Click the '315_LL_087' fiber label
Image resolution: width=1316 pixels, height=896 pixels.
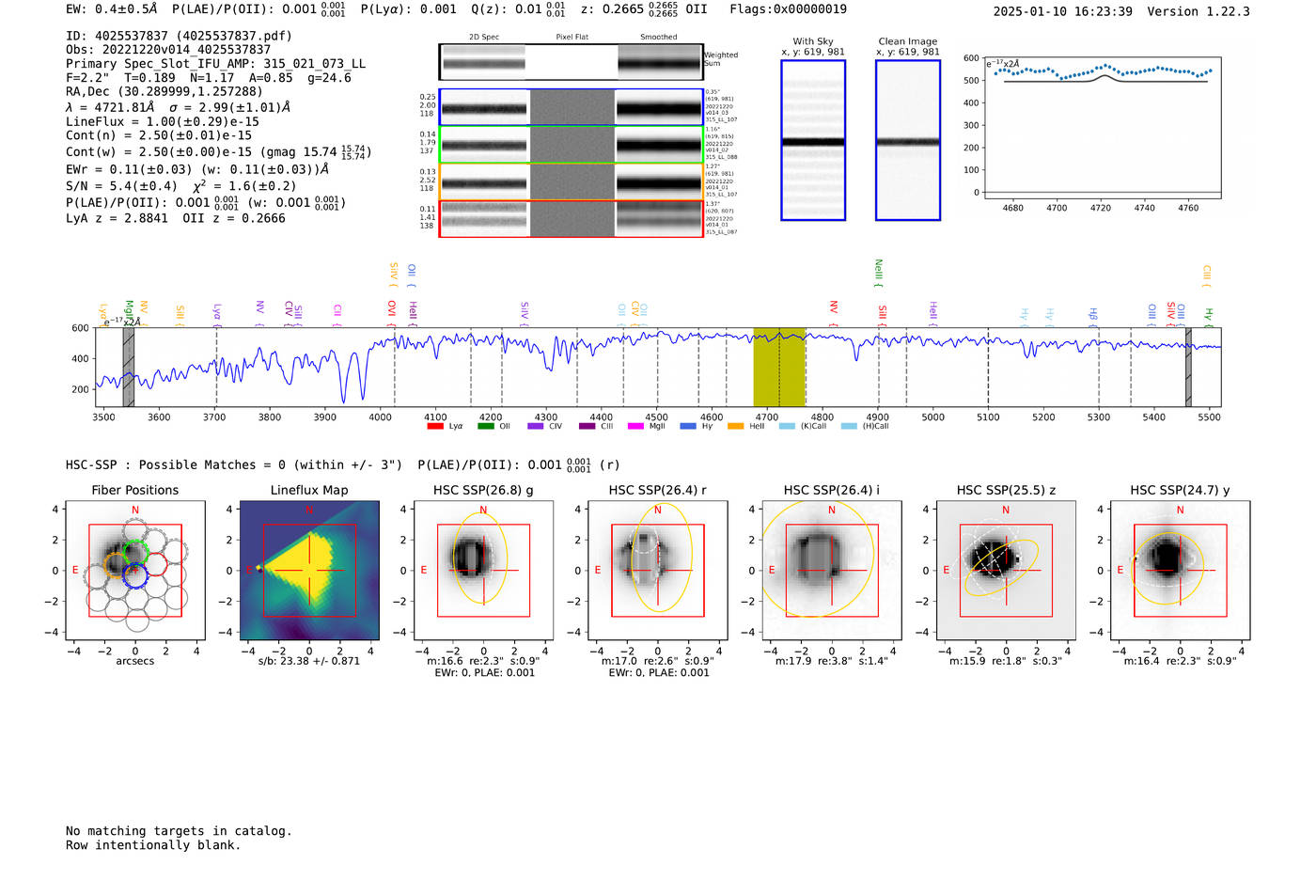coord(721,232)
